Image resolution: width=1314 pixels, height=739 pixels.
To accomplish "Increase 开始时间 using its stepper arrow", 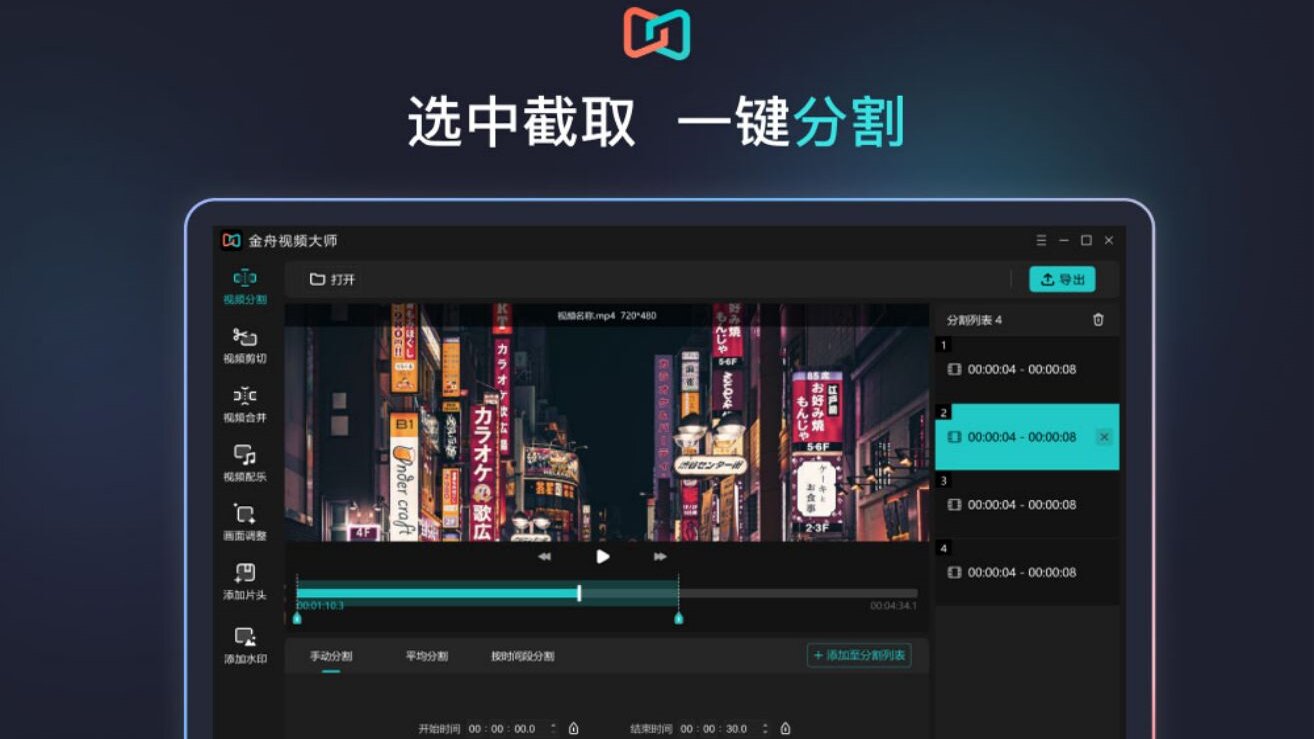I will coord(552,724).
